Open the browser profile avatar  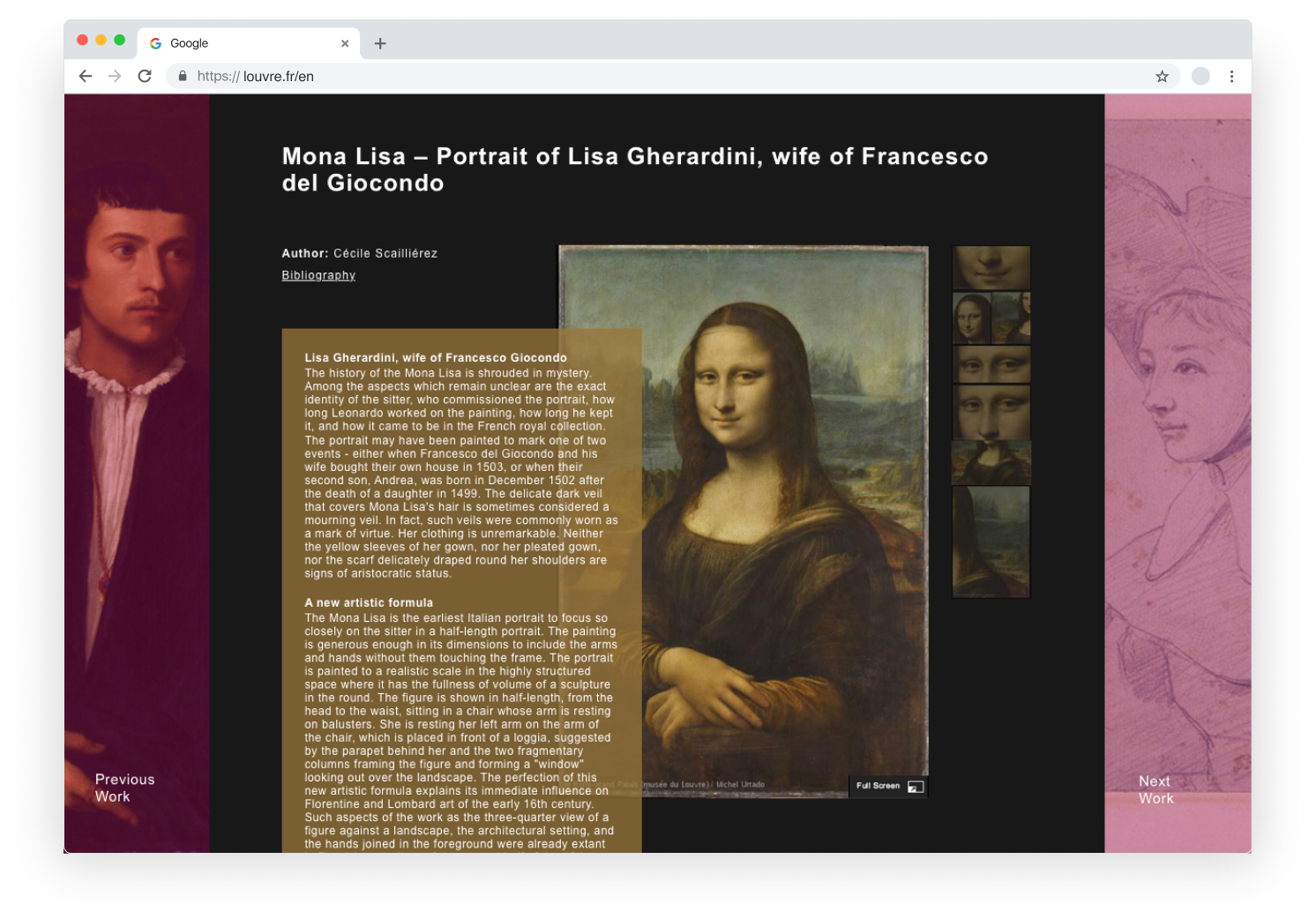click(1200, 77)
